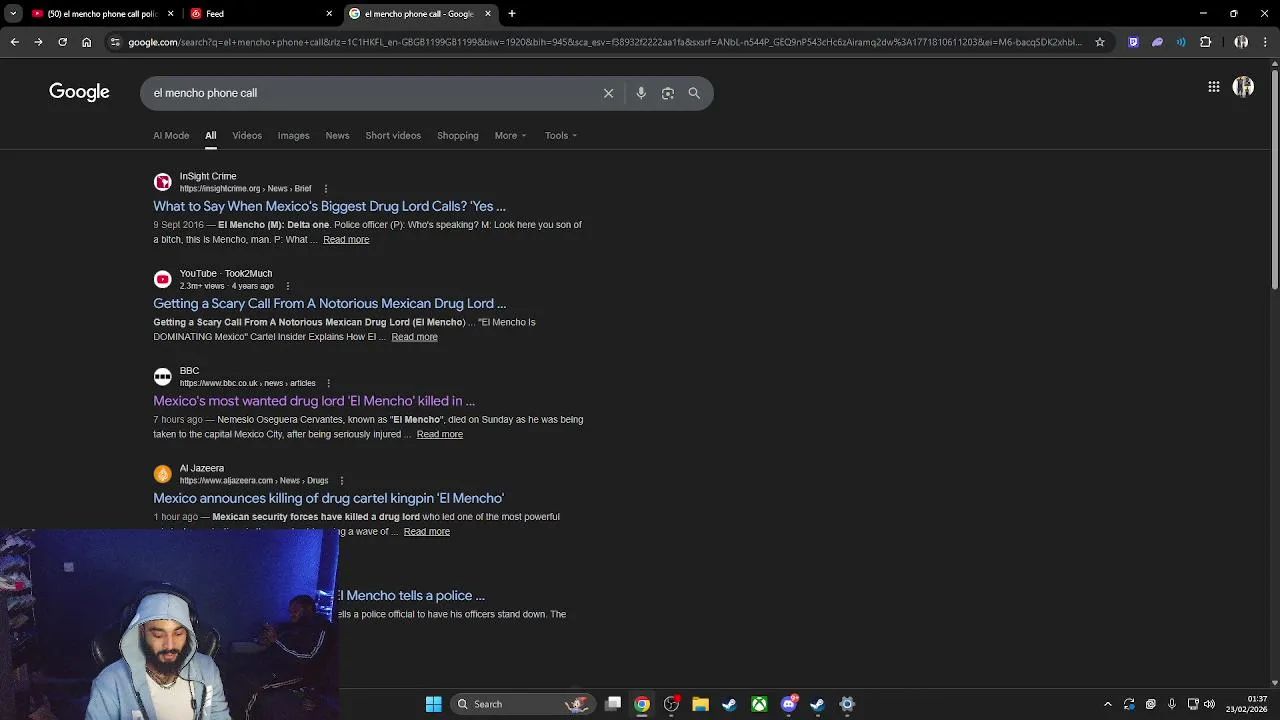Close the YouTube browser tab

click(x=170, y=14)
